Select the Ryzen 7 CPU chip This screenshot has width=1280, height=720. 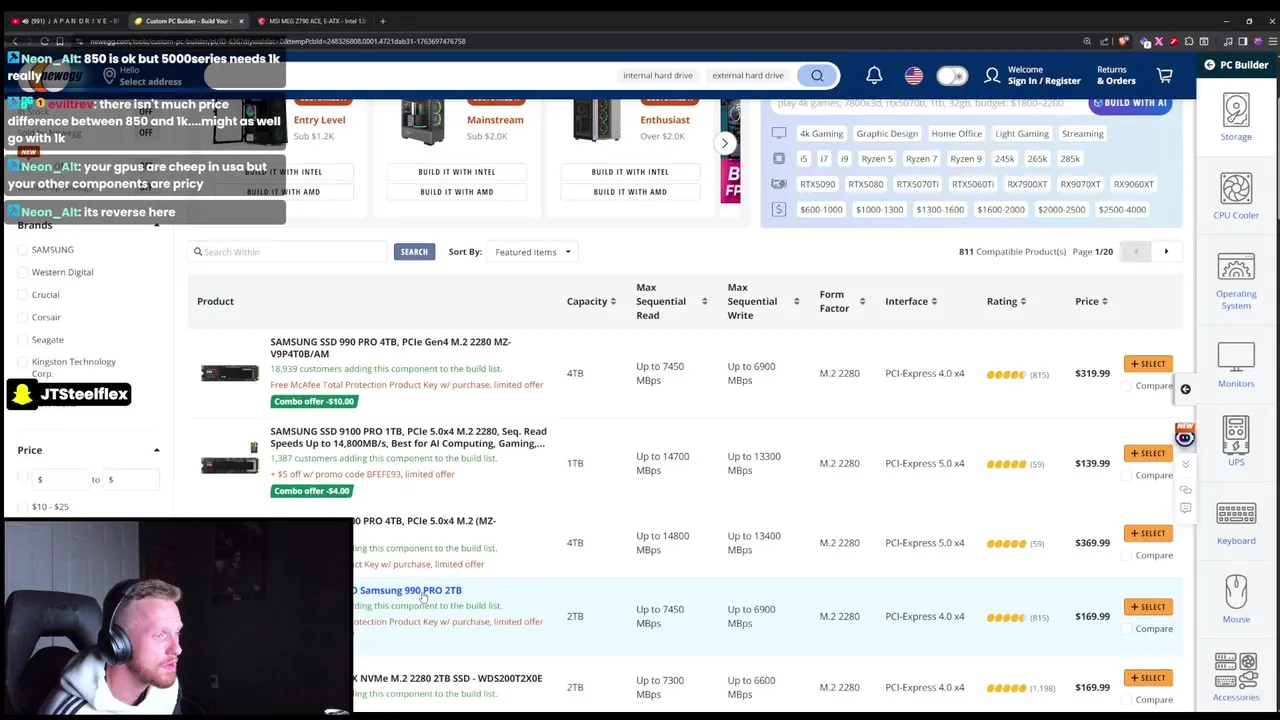point(921,159)
